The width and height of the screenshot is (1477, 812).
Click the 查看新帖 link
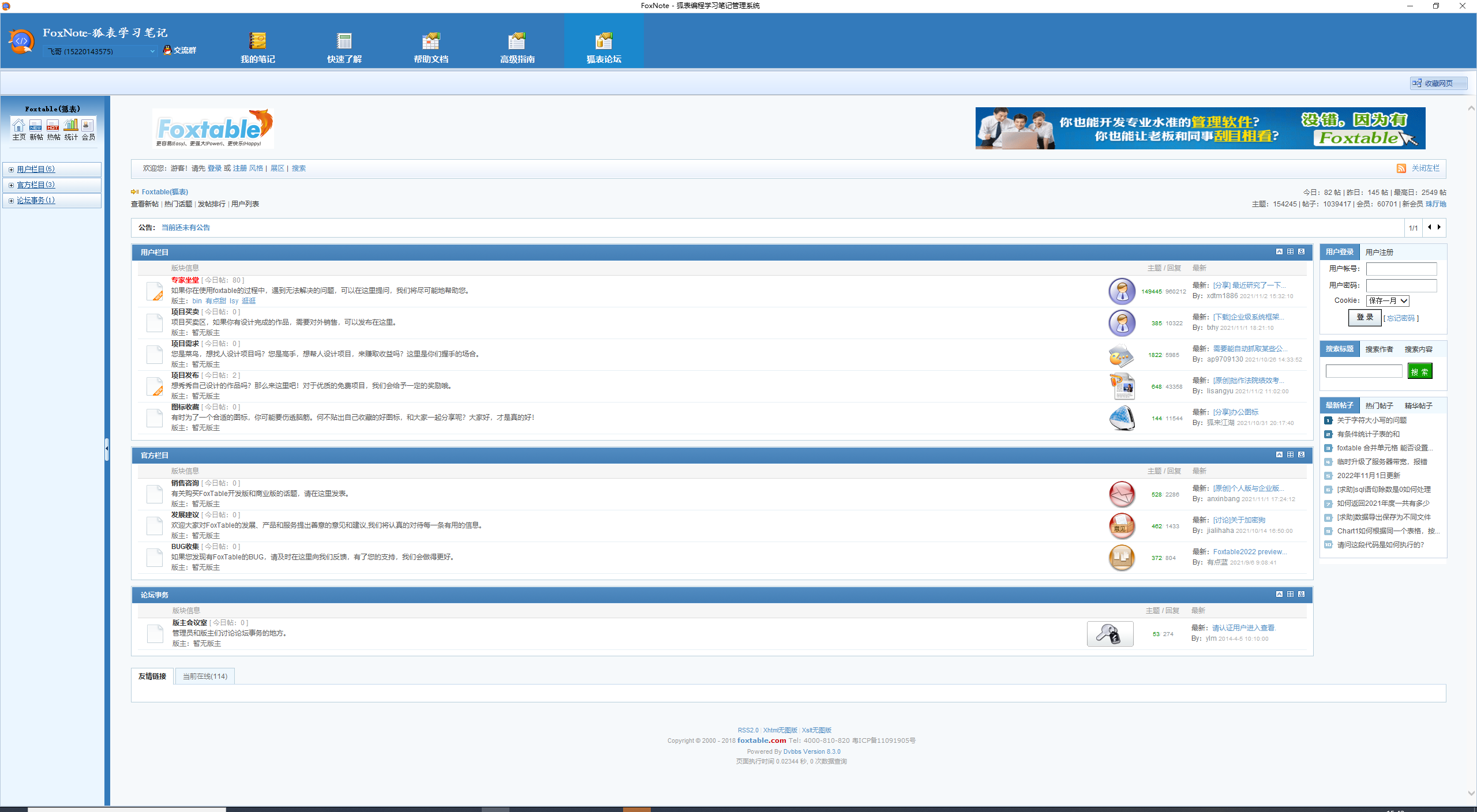145,204
